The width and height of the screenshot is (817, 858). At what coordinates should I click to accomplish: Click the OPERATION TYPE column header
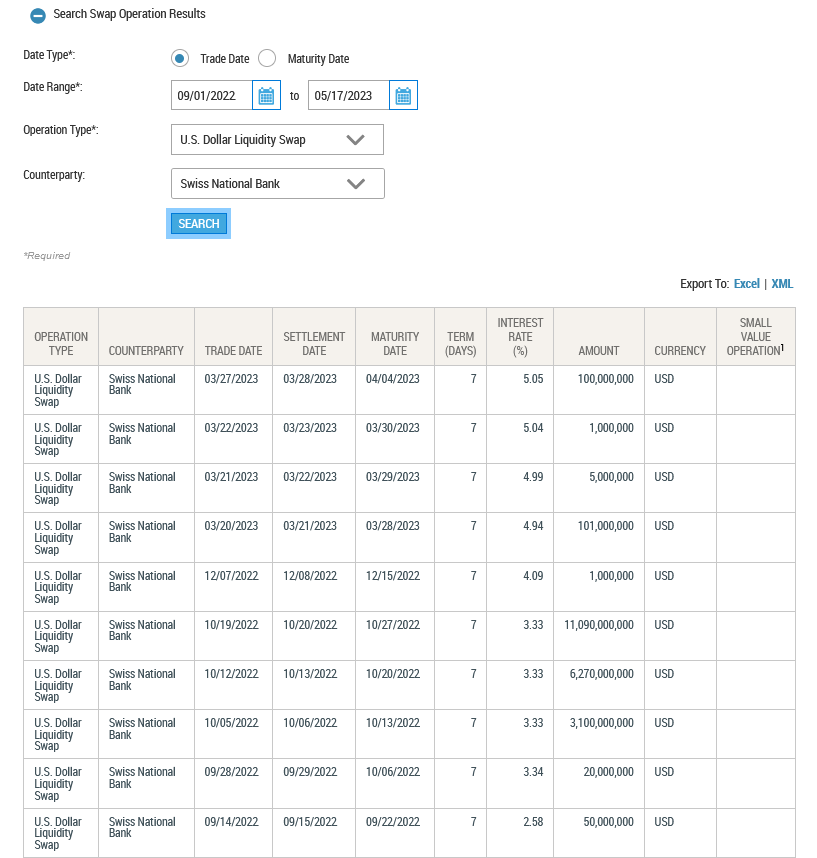(x=61, y=337)
